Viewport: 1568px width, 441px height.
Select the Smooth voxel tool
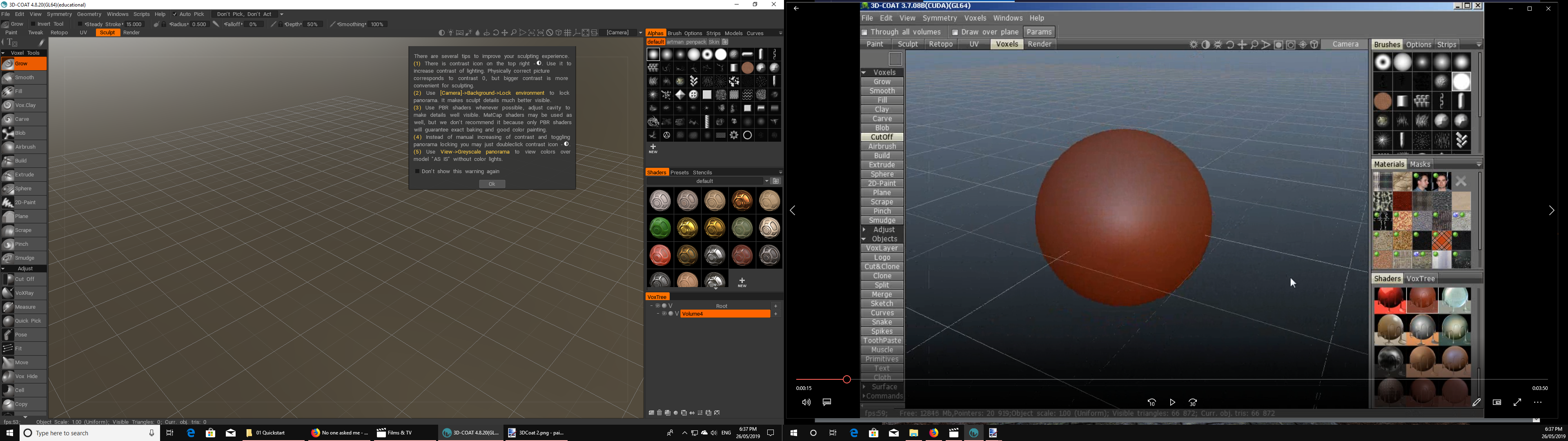coord(24,77)
